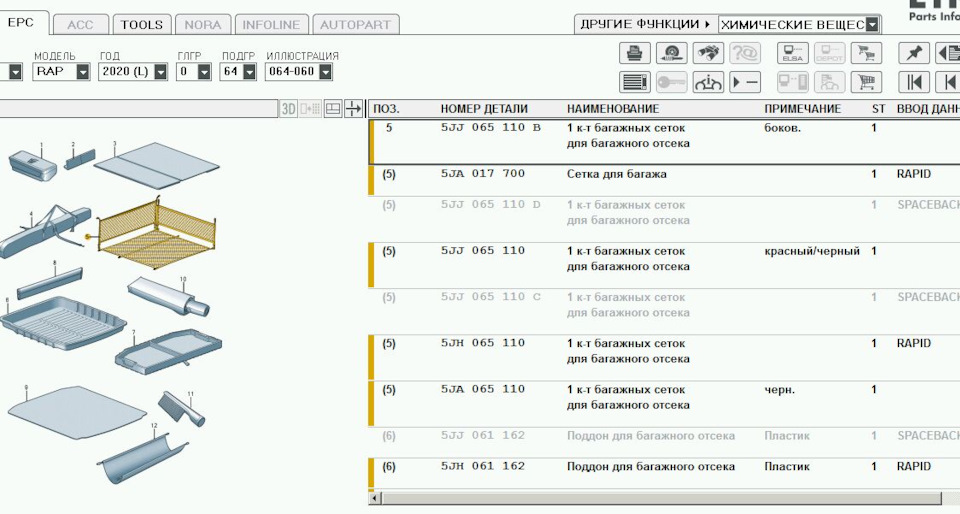The height and width of the screenshot is (514, 960).
Task: Click the print icon in the toolbar
Action: click(x=633, y=53)
